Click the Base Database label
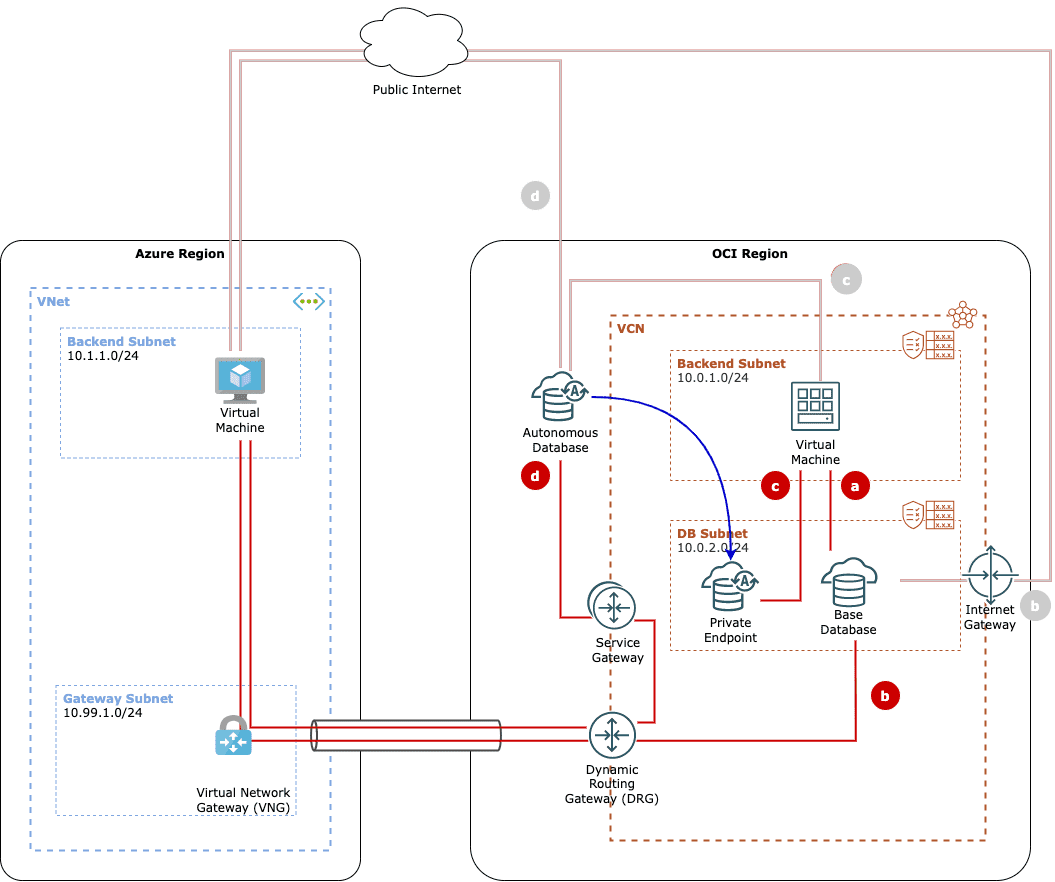This screenshot has height=882, width=1055. tap(848, 622)
